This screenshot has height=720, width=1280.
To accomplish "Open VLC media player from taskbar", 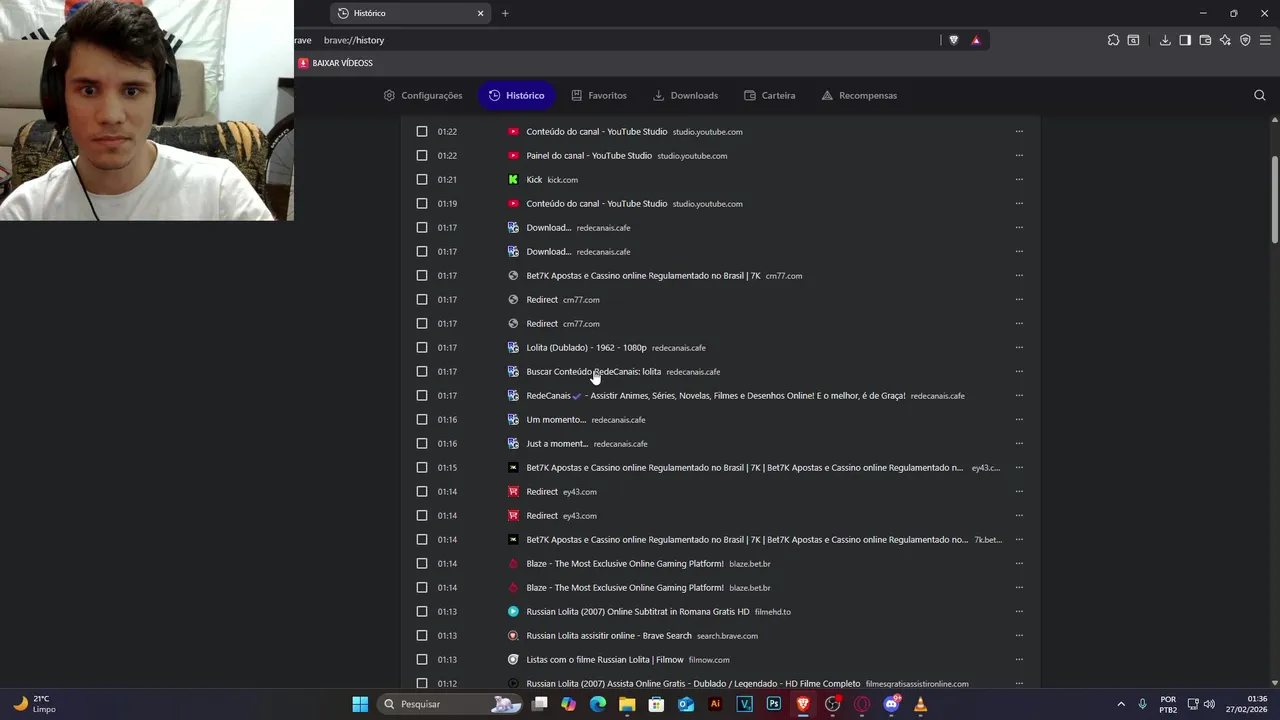I will click(920, 704).
